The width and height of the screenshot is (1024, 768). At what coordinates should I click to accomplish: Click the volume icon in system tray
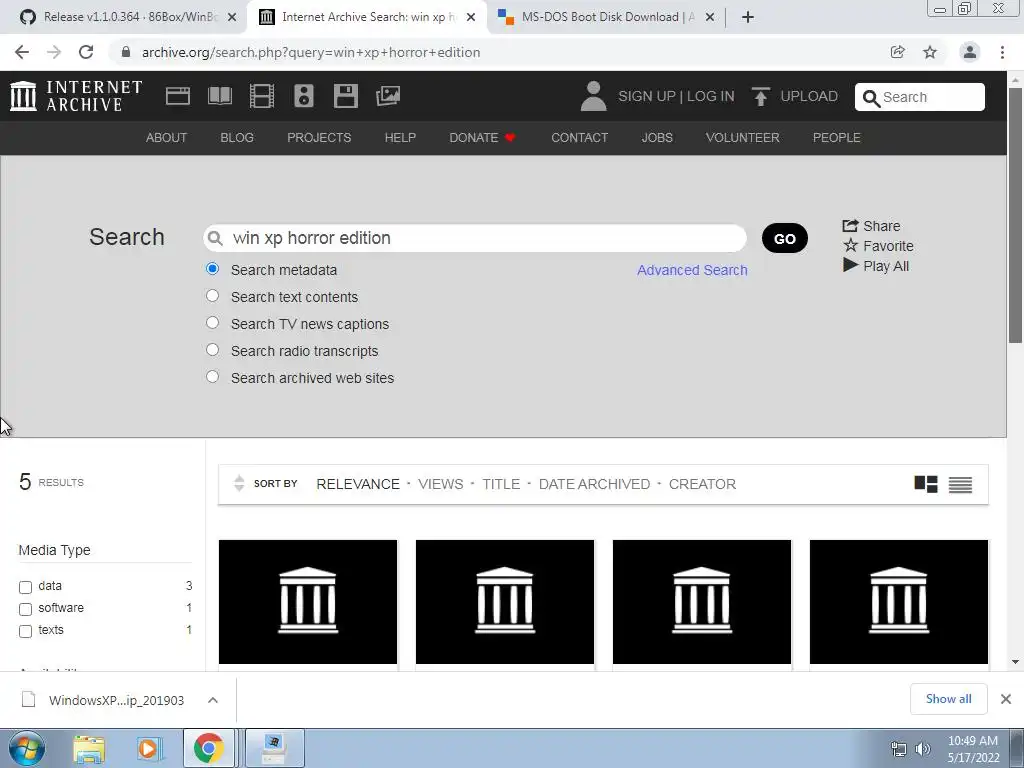coord(923,749)
